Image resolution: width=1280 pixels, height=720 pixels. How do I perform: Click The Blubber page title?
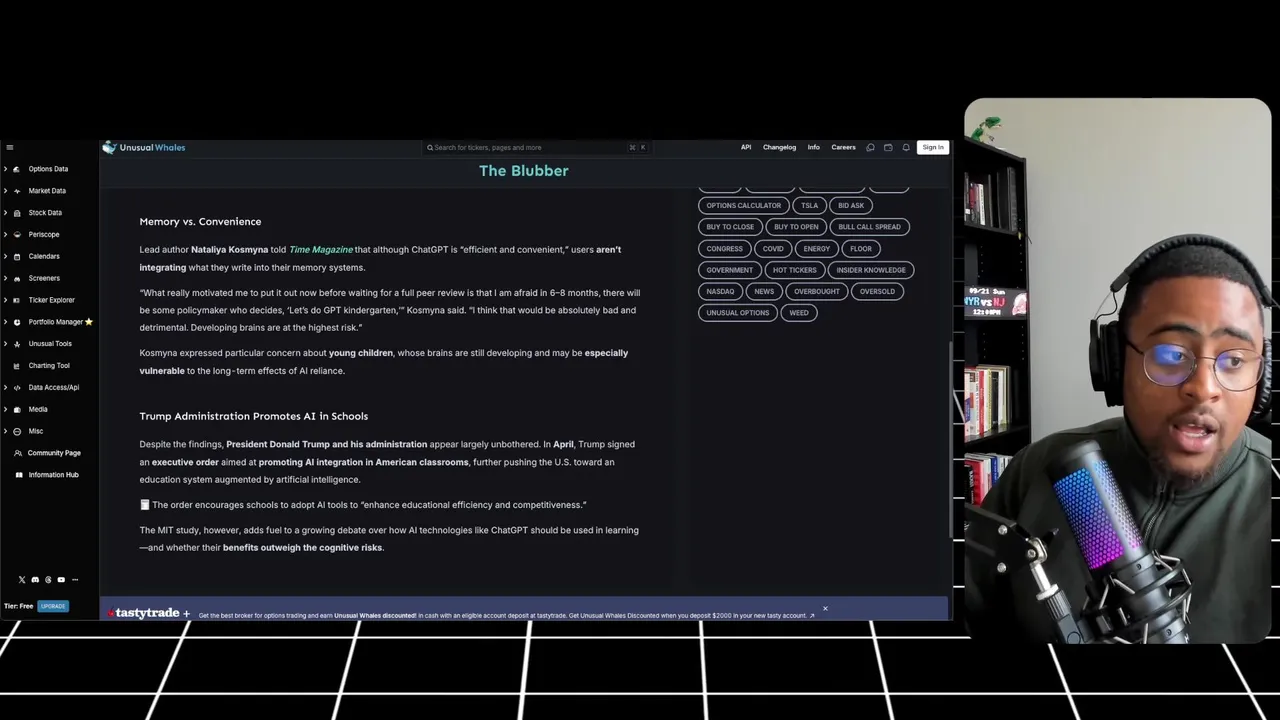pos(524,171)
